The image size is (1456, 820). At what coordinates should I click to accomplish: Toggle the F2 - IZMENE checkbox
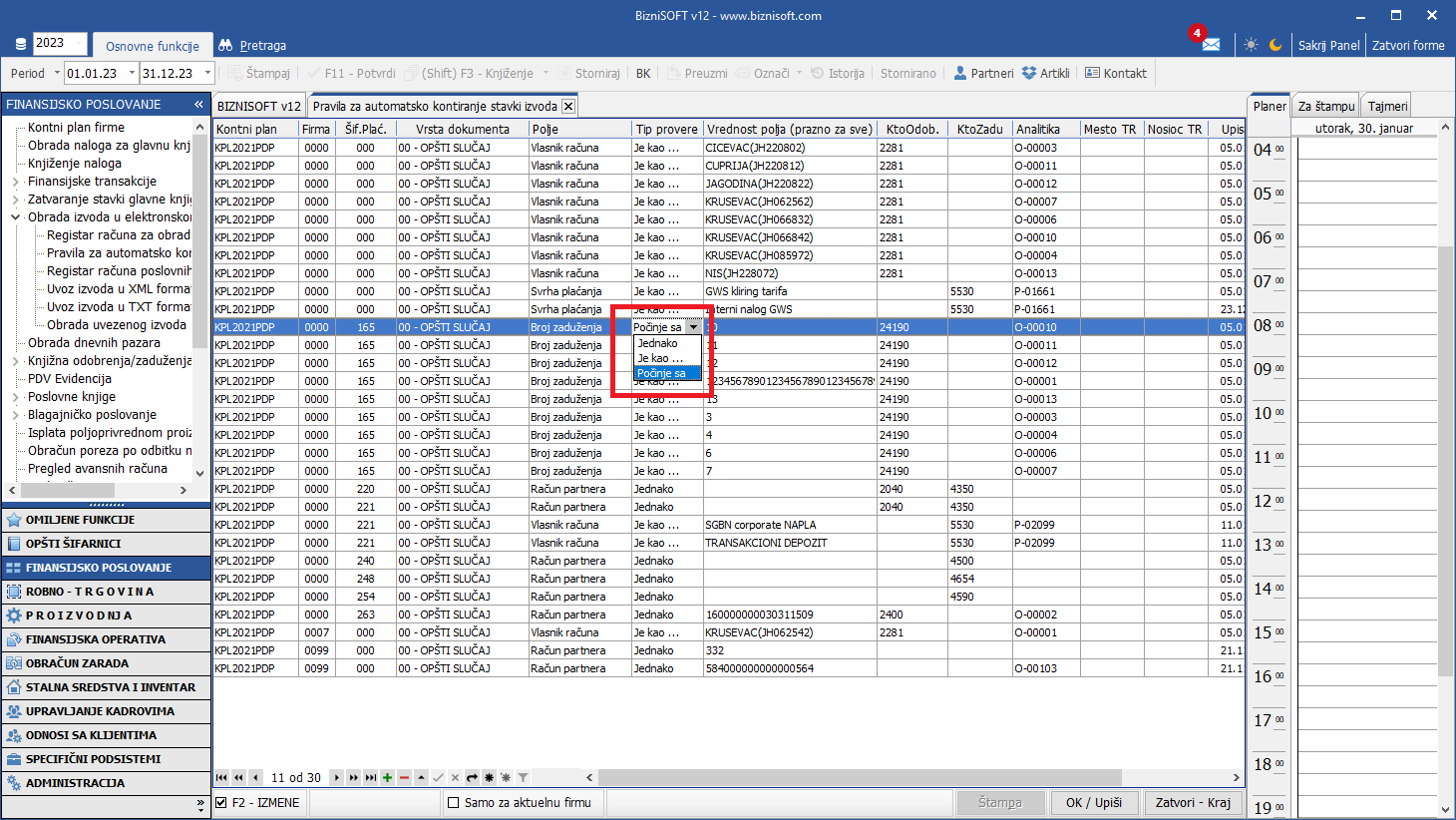[x=221, y=802]
